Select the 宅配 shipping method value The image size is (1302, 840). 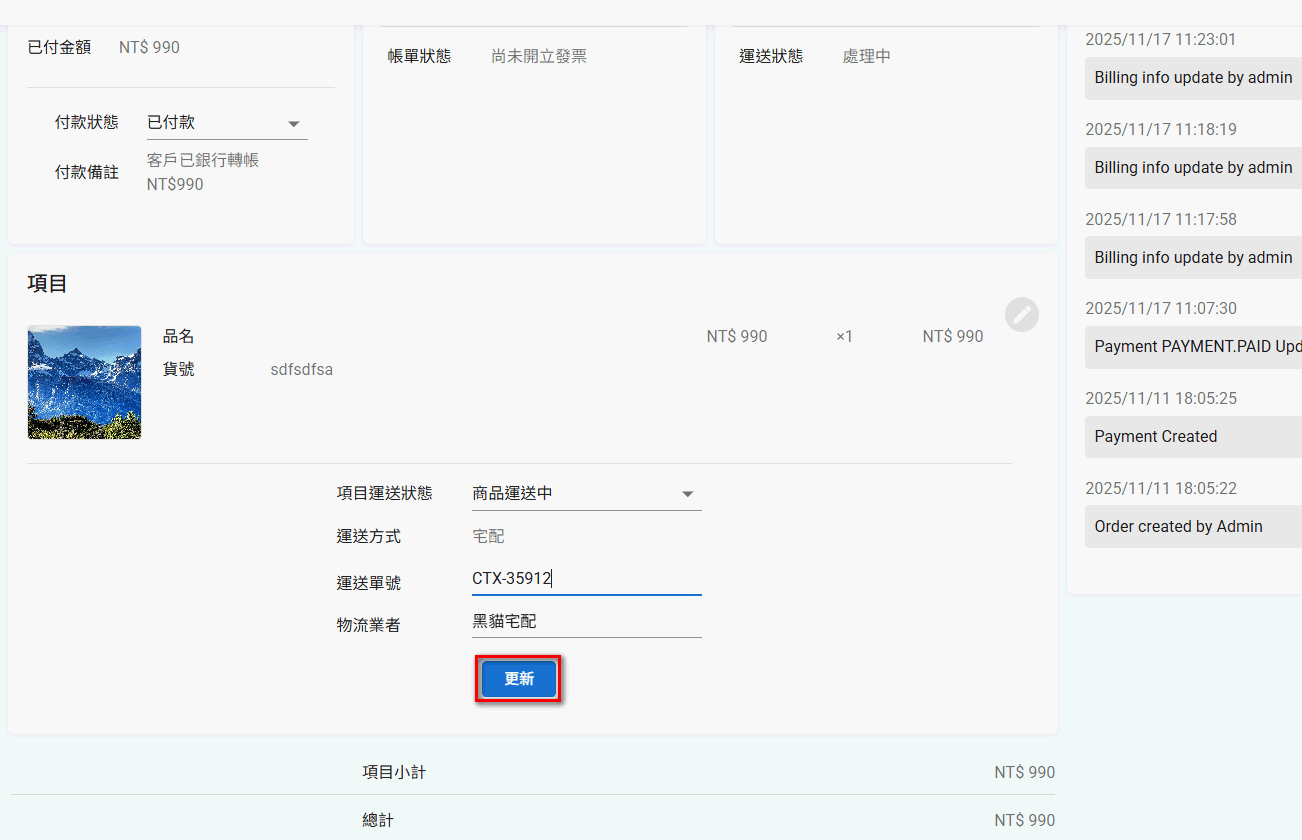click(488, 537)
